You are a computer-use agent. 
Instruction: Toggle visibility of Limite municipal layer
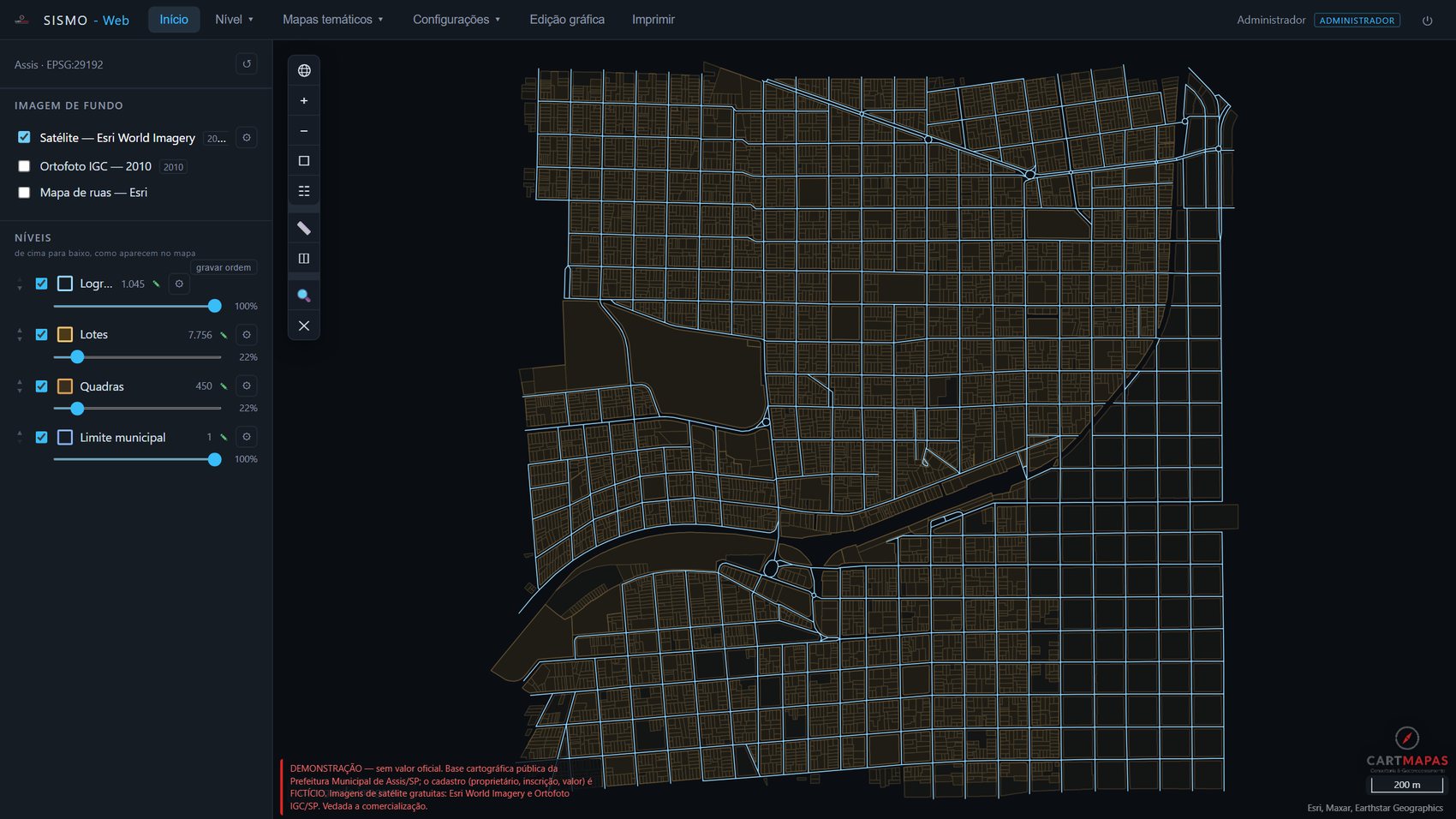(x=41, y=437)
